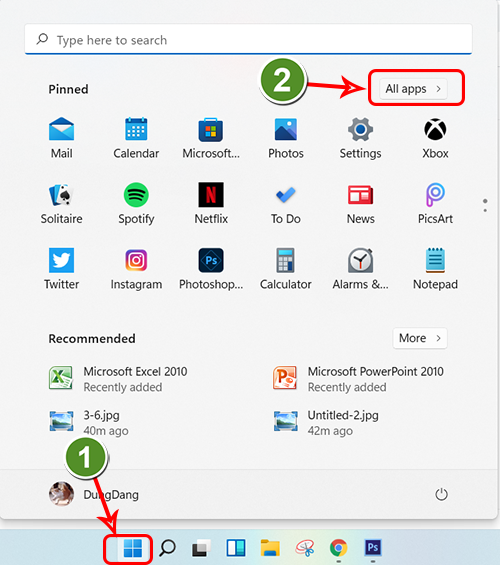Open the Mail app
The height and width of the screenshot is (565, 500).
pos(62,137)
